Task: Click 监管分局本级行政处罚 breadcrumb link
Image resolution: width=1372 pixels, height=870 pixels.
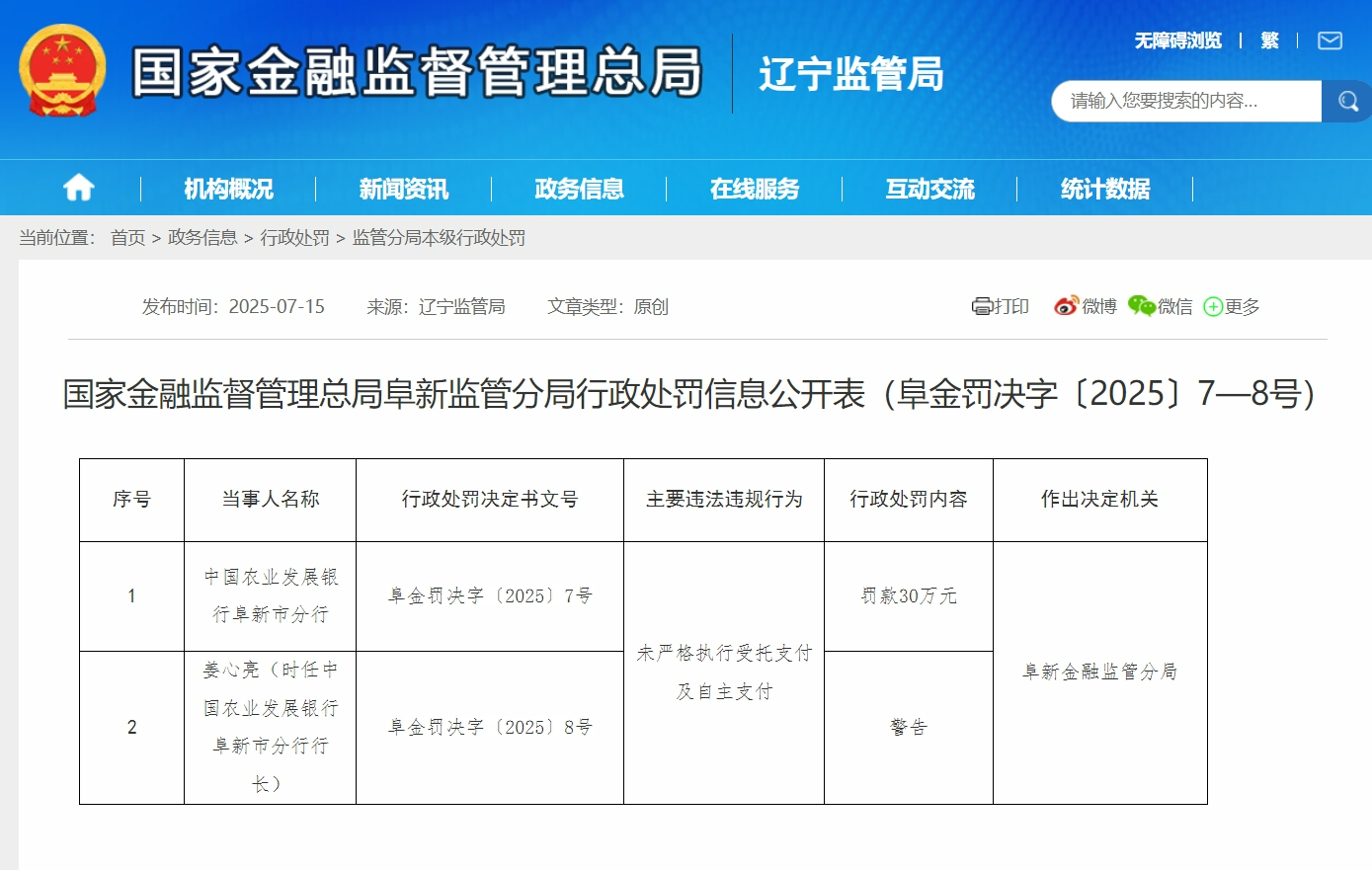Action: click(439, 238)
